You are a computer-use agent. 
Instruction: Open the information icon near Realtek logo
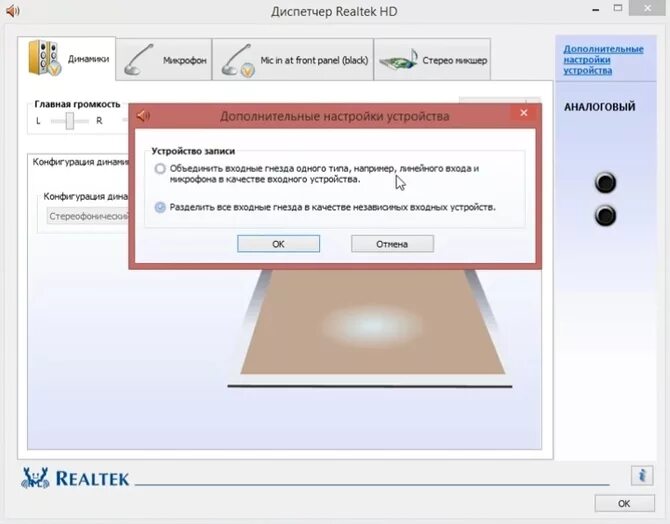tap(642, 475)
